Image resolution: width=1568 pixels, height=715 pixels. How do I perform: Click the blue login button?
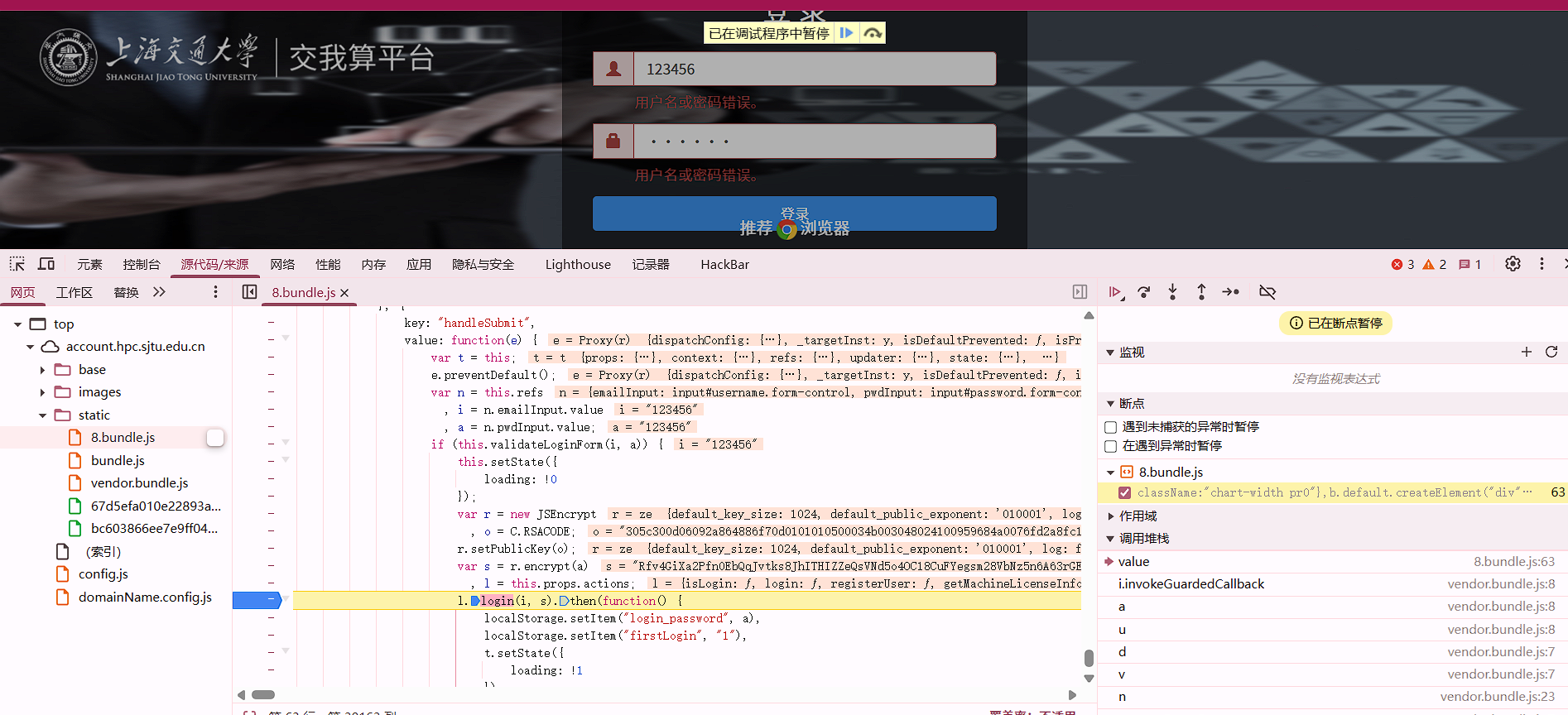tap(794, 214)
